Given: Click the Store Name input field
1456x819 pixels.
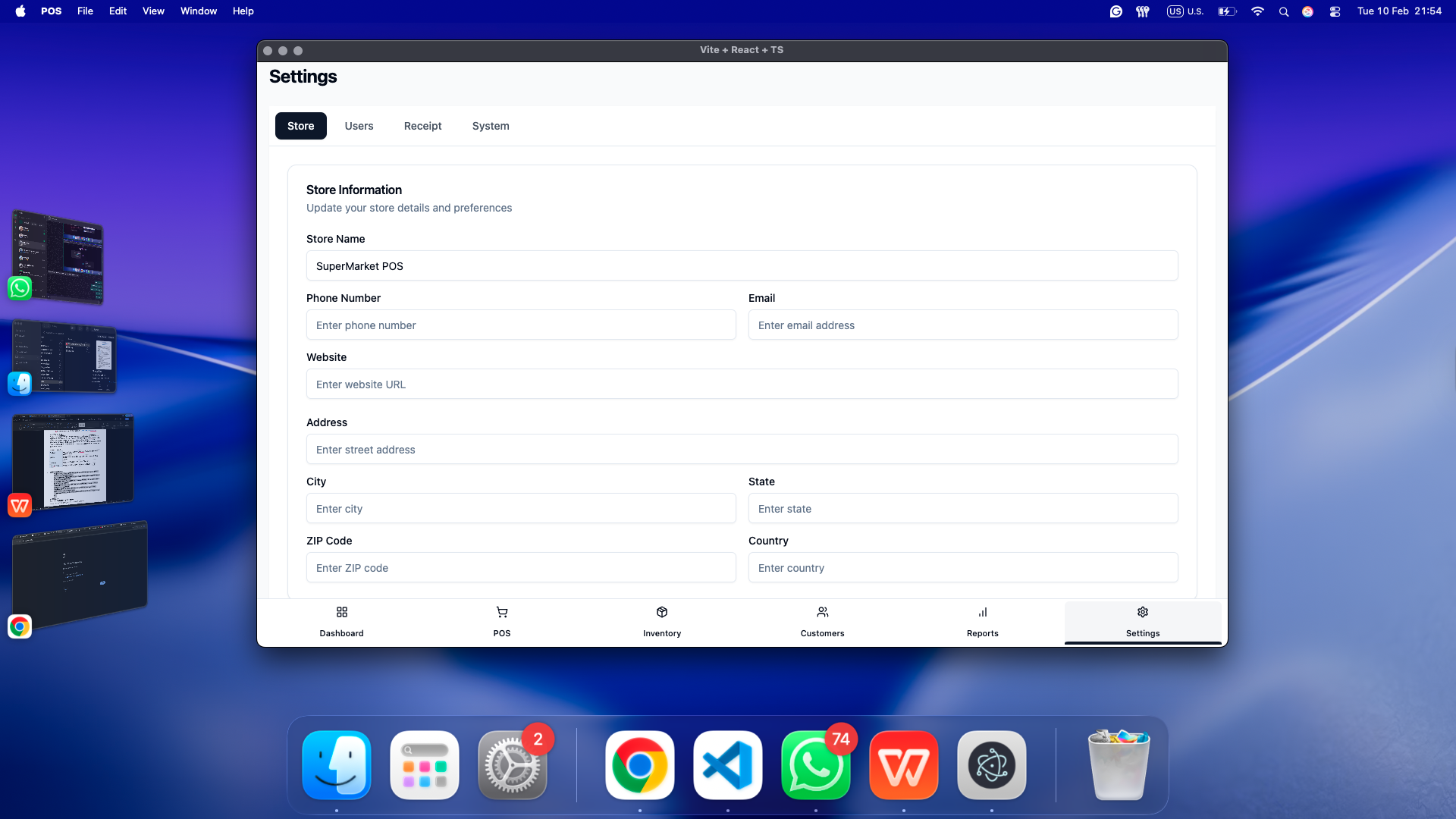Looking at the screenshot, I should [x=742, y=265].
